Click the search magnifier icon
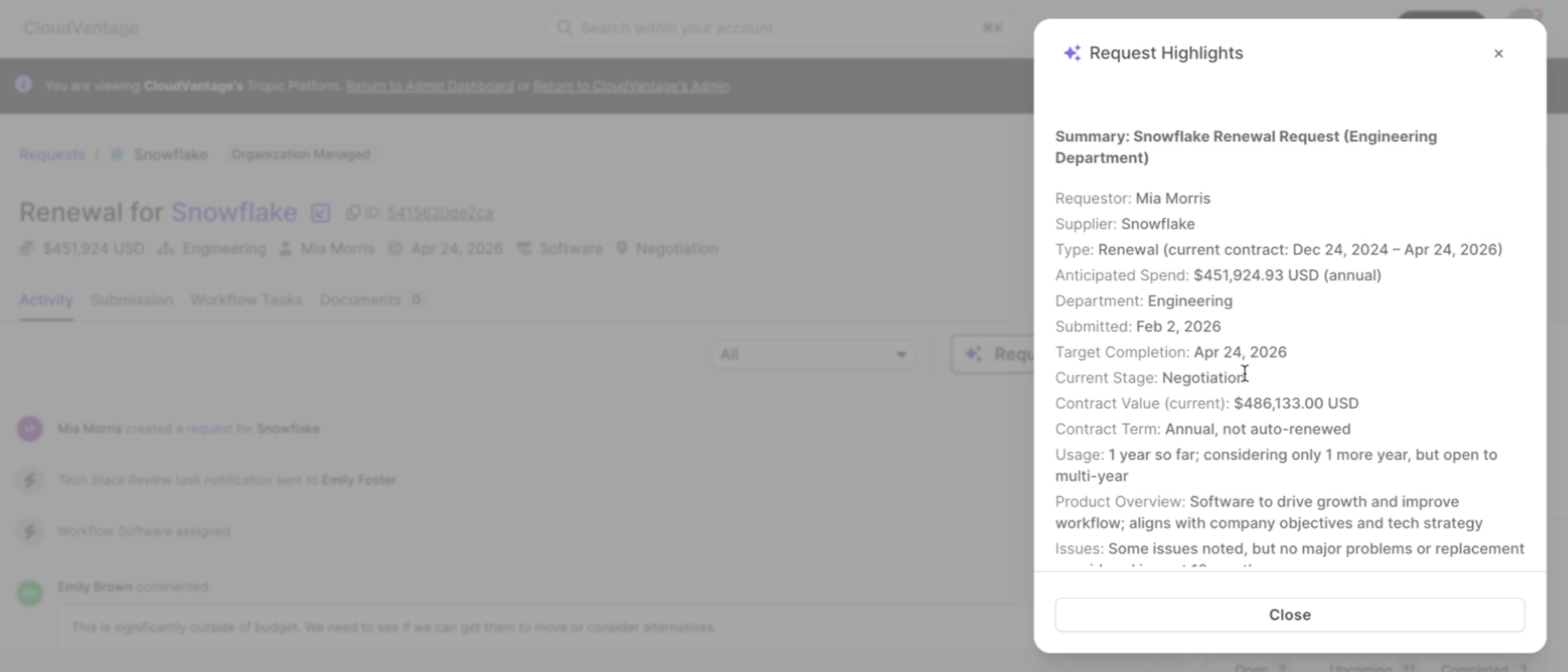Screen dimensions: 1568x672 coord(564,28)
